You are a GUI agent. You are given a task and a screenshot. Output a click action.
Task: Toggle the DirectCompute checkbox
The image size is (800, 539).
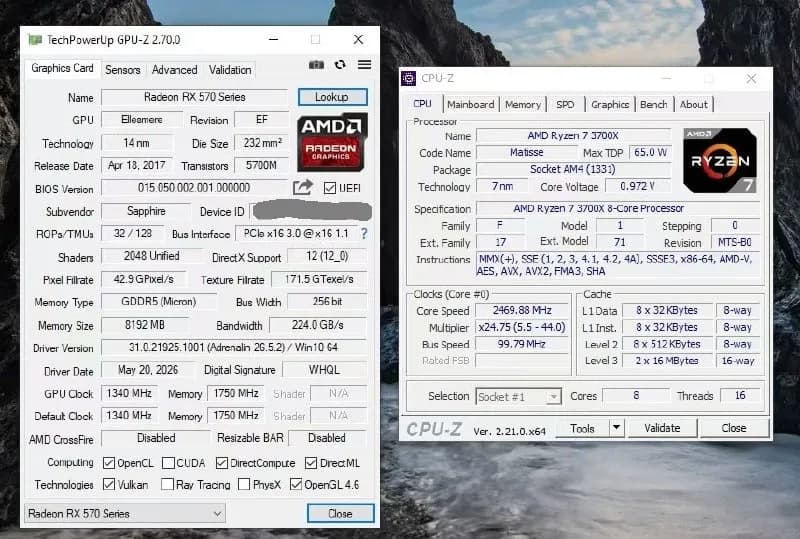tap(221, 463)
